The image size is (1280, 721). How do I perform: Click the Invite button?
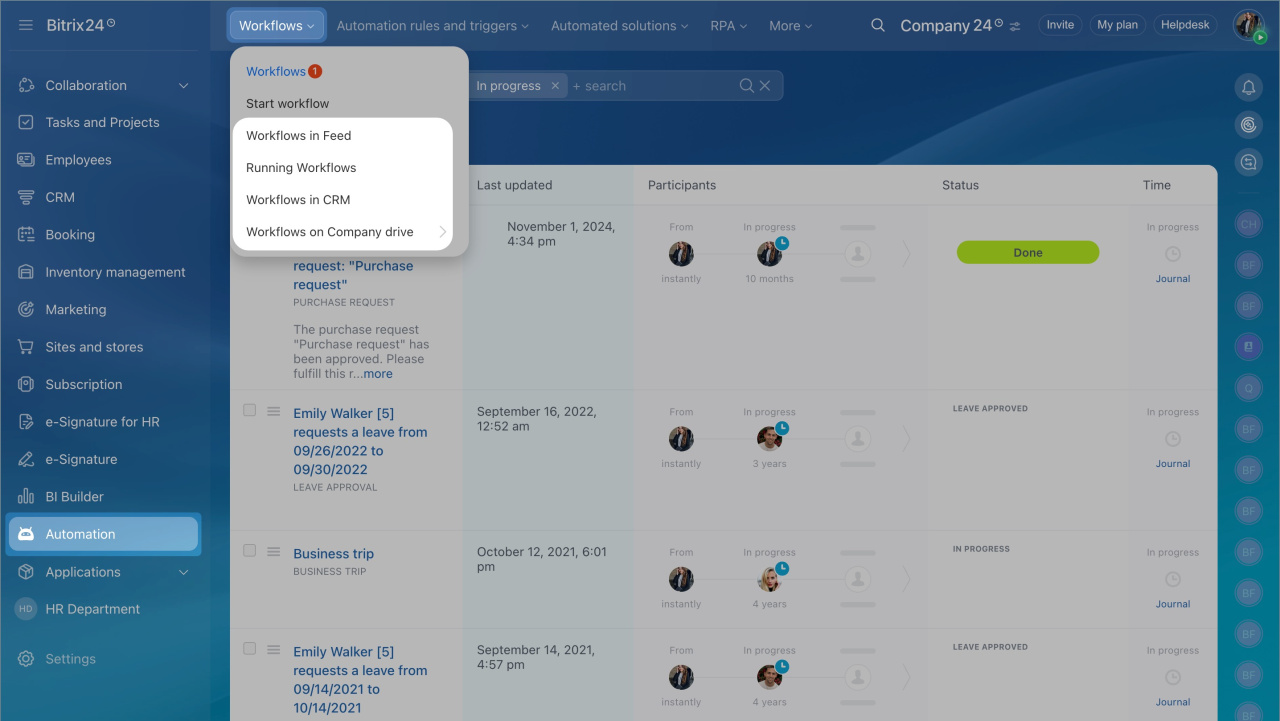click(x=1060, y=25)
